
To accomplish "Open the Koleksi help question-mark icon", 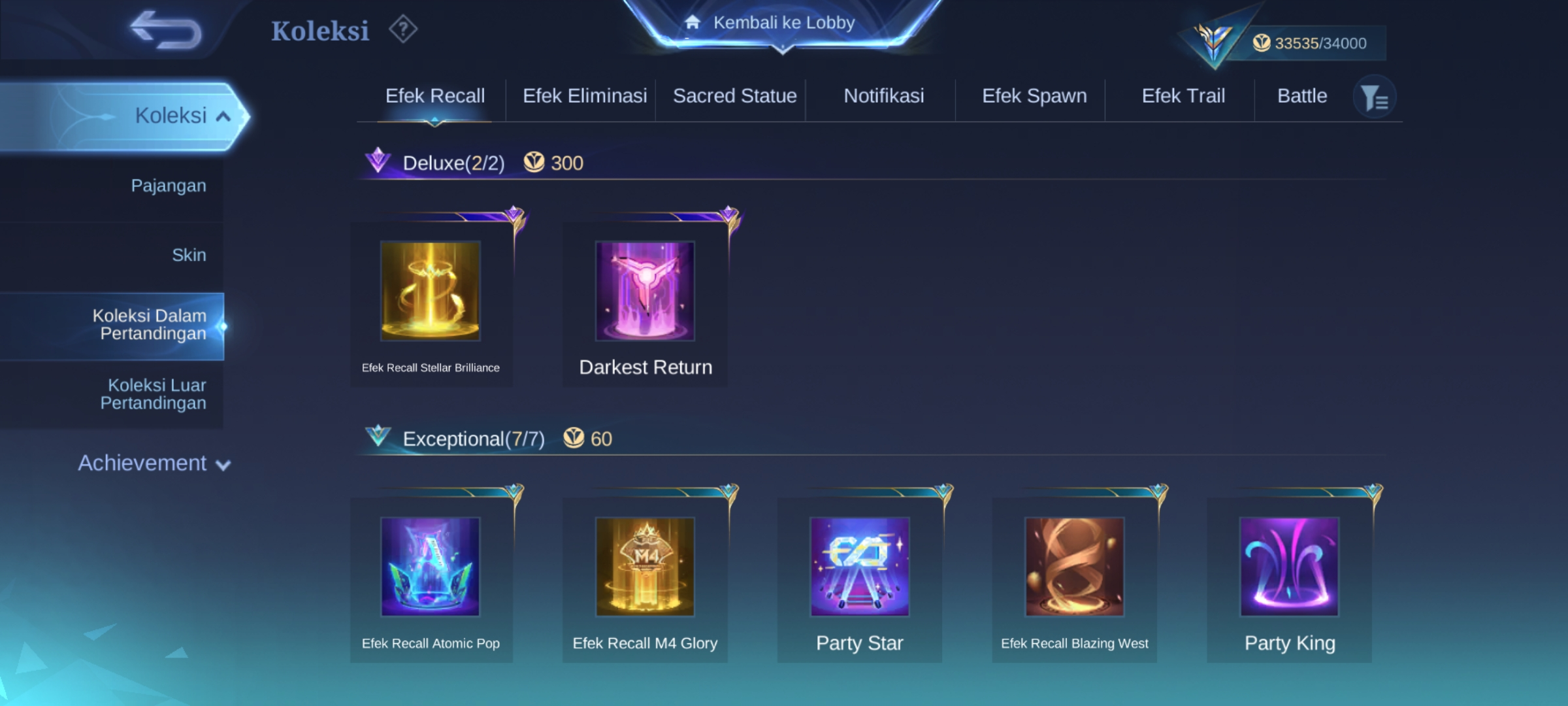I will tap(403, 29).
